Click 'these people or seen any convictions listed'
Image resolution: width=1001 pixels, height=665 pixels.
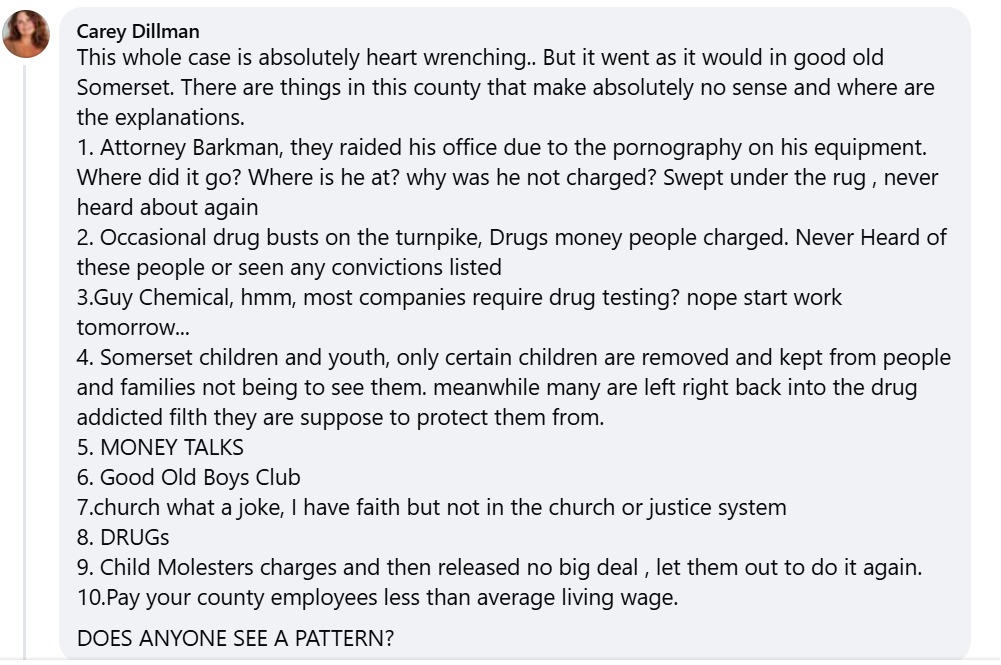click(289, 267)
